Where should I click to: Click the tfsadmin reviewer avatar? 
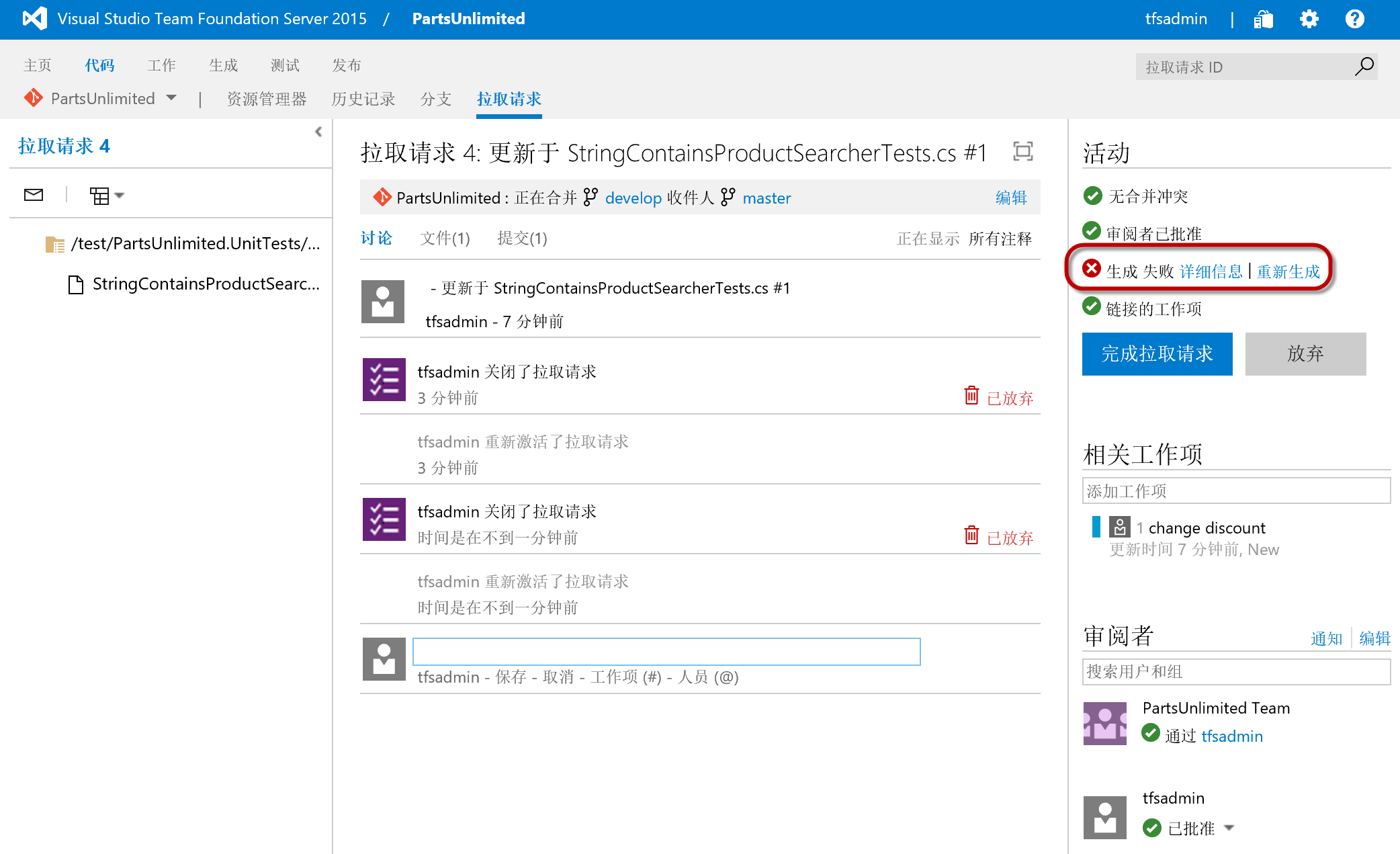(1105, 818)
